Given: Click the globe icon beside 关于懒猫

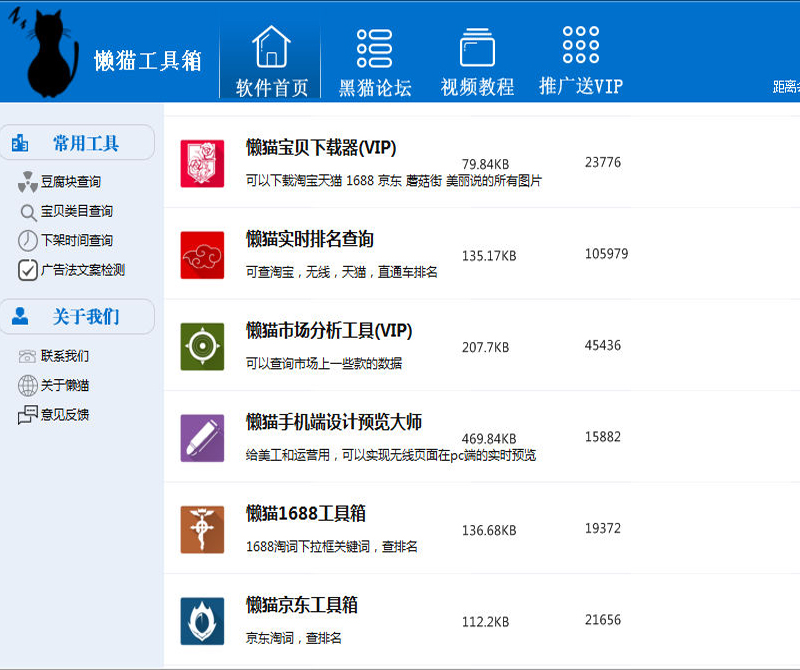Looking at the screenshot, I should pyautogui.click(x=28, y=386).
